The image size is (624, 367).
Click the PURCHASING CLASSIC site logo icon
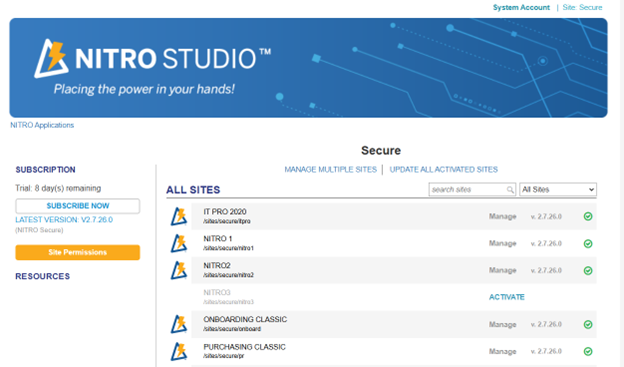pyautogui.click(x=179, y=351)
